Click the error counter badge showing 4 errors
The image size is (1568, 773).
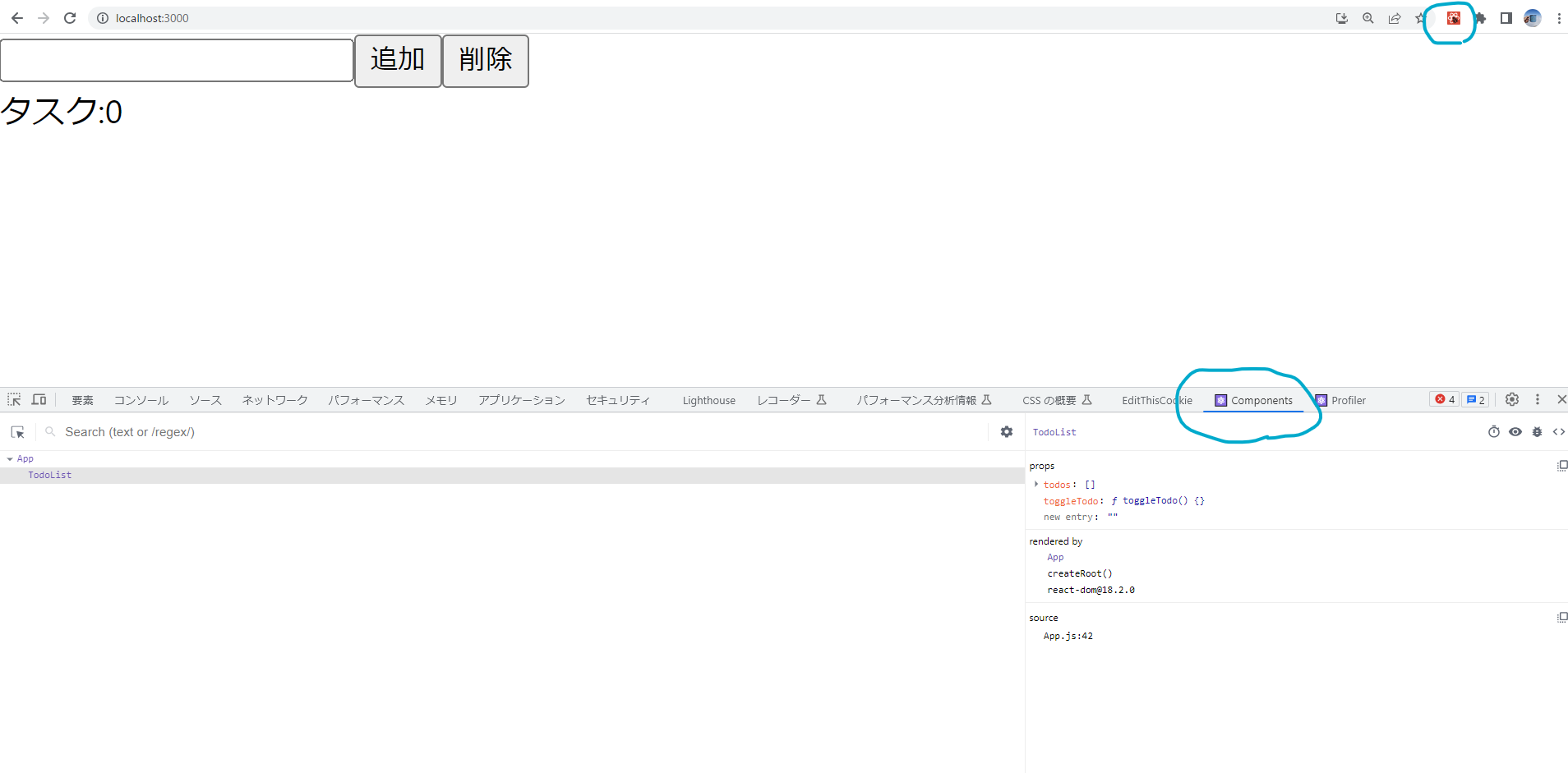coord(1443,399)
